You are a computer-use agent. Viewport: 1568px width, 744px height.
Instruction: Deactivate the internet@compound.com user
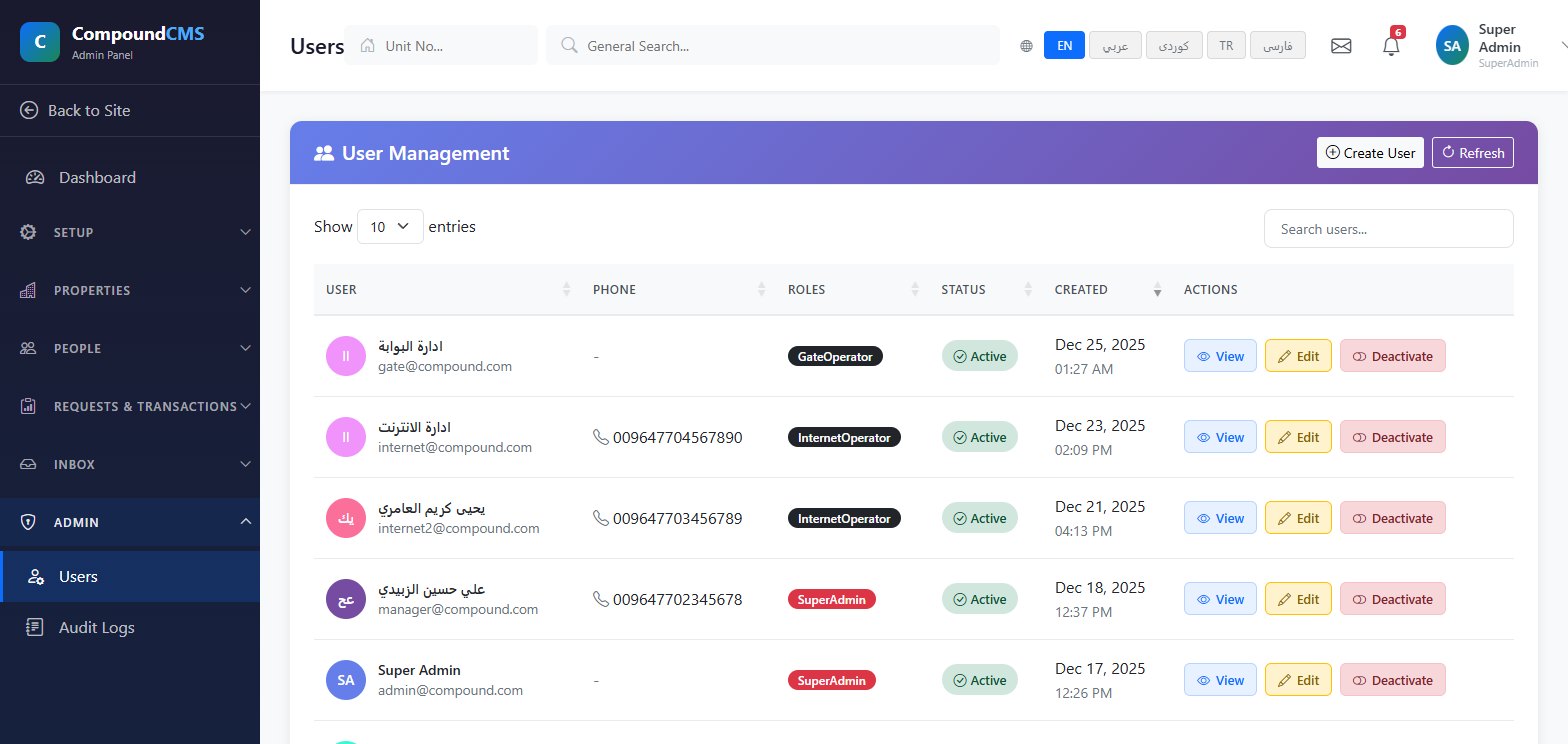pyautogui.click(x=1393, y=437)
